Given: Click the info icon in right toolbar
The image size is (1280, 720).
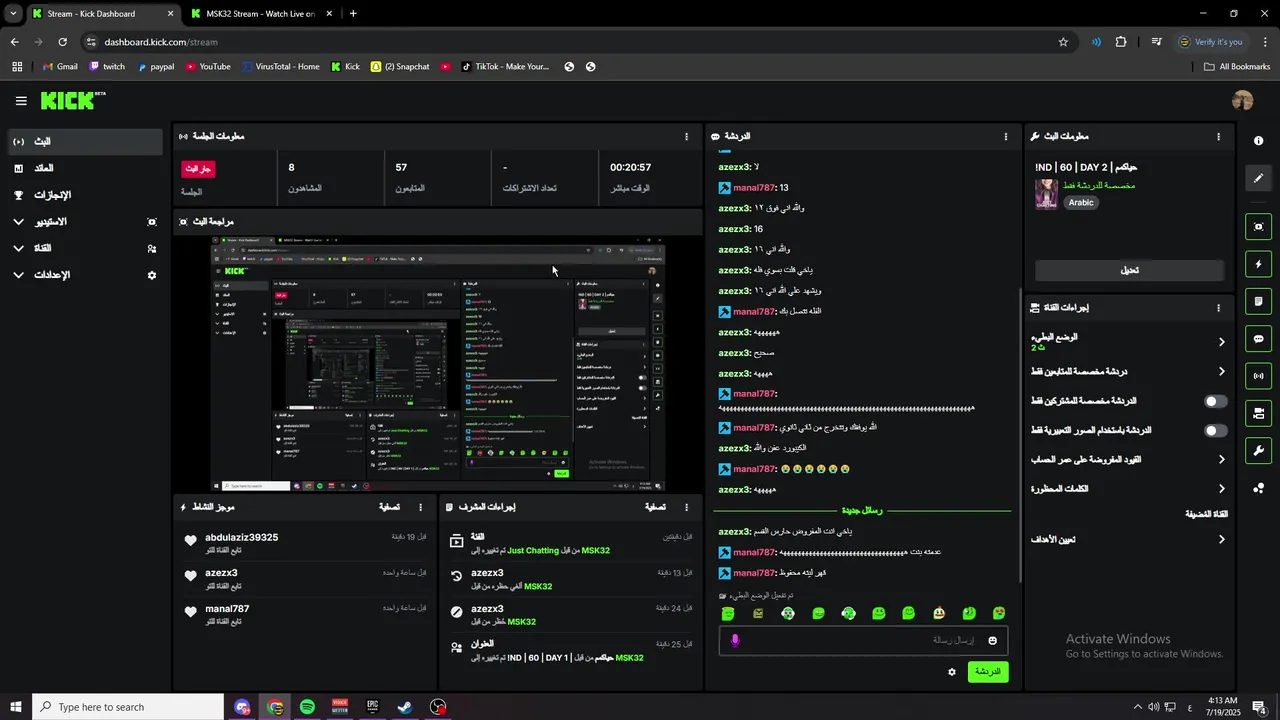Looking at the screenshot, I should coord(1258,141).
